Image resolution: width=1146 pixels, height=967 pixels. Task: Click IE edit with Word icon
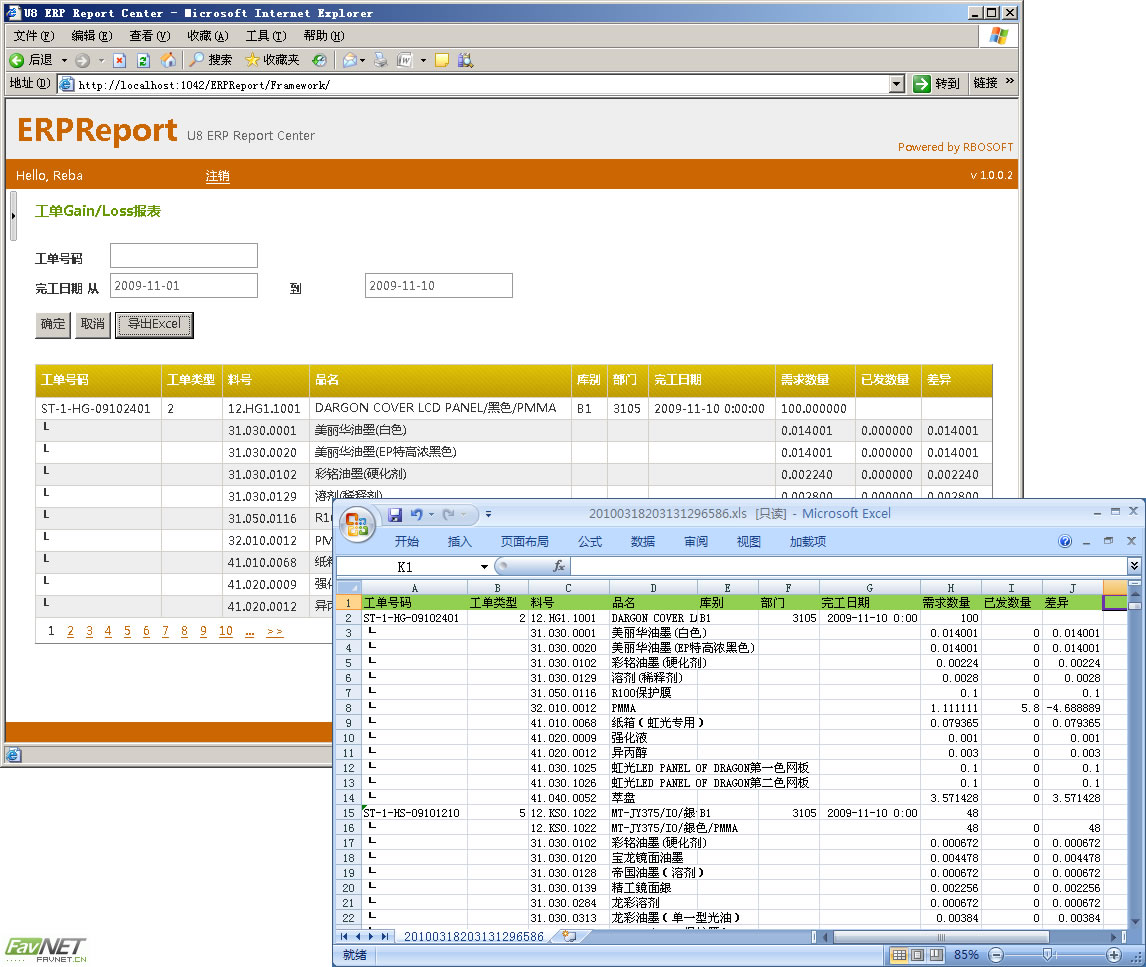[x=404, y=60]
